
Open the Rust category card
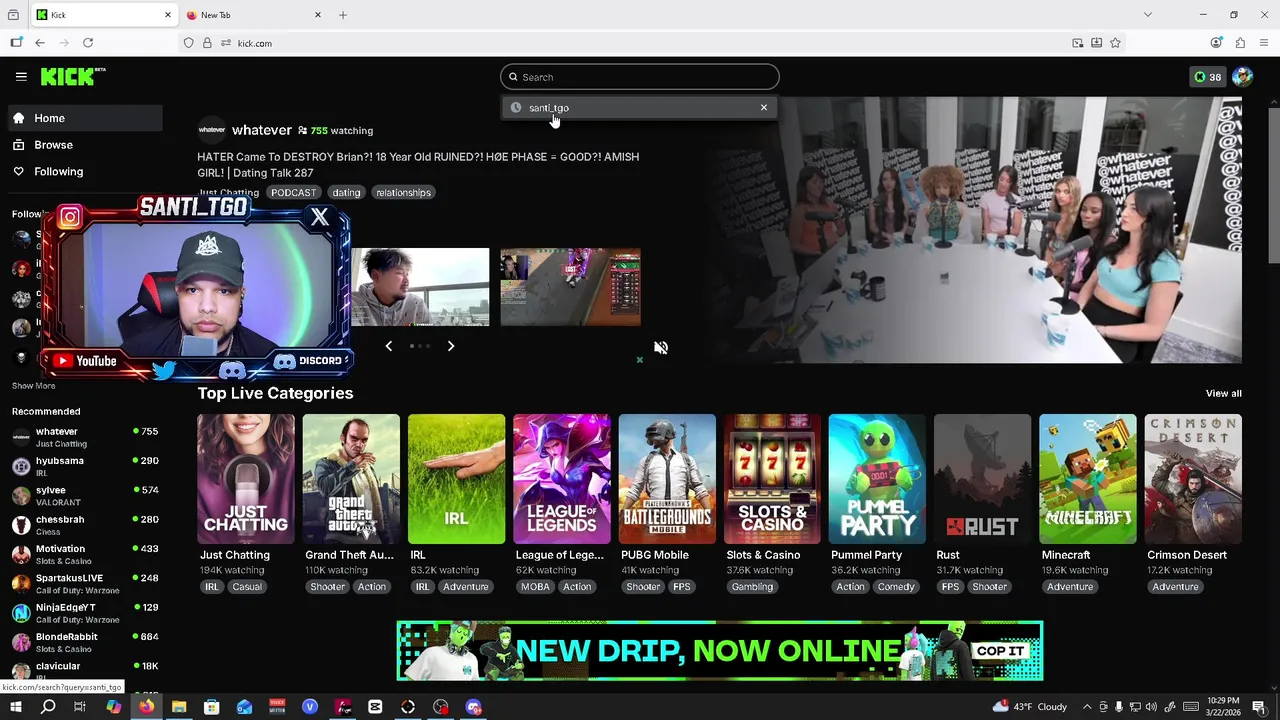pos(983,479)
